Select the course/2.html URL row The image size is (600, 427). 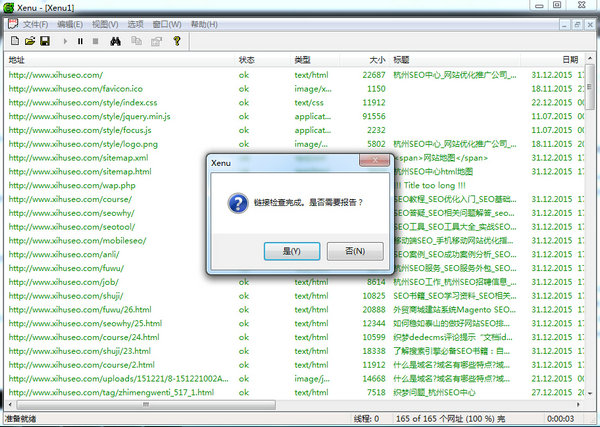point(295,365)
